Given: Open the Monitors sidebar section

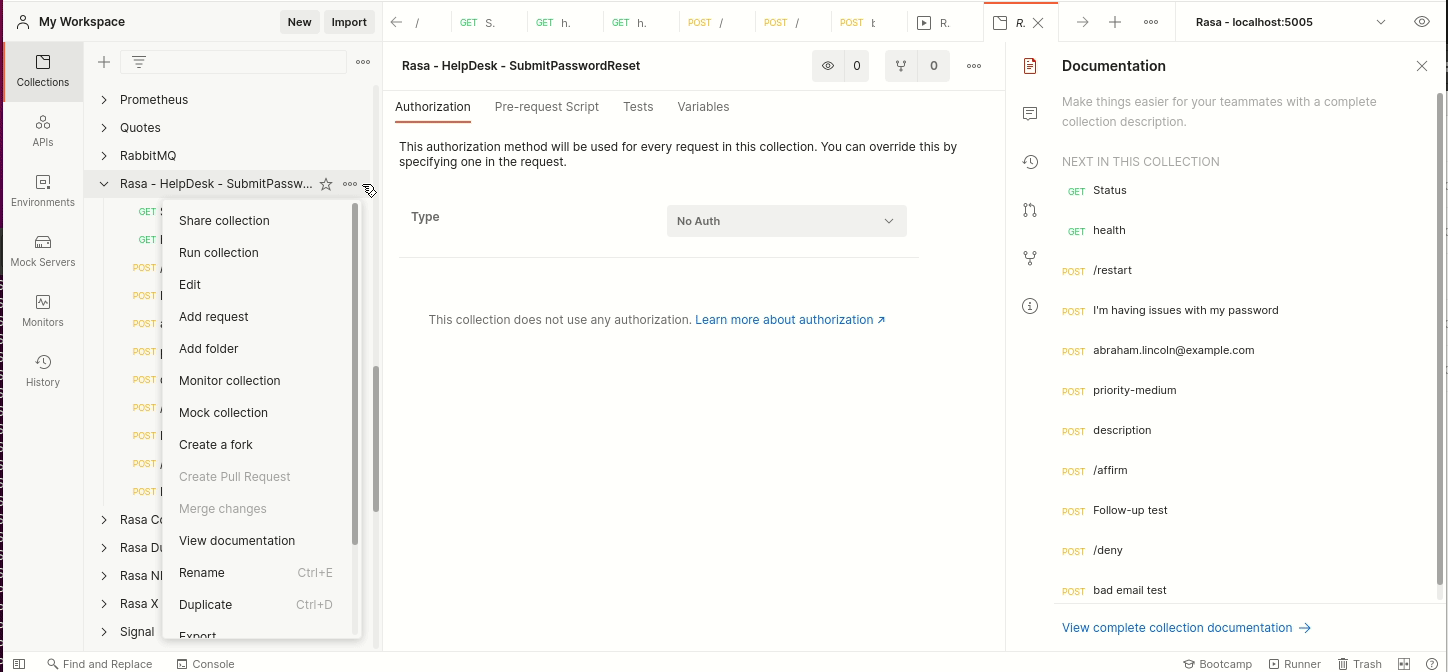Looking at the screenshot, I should (x=42, y=310).
